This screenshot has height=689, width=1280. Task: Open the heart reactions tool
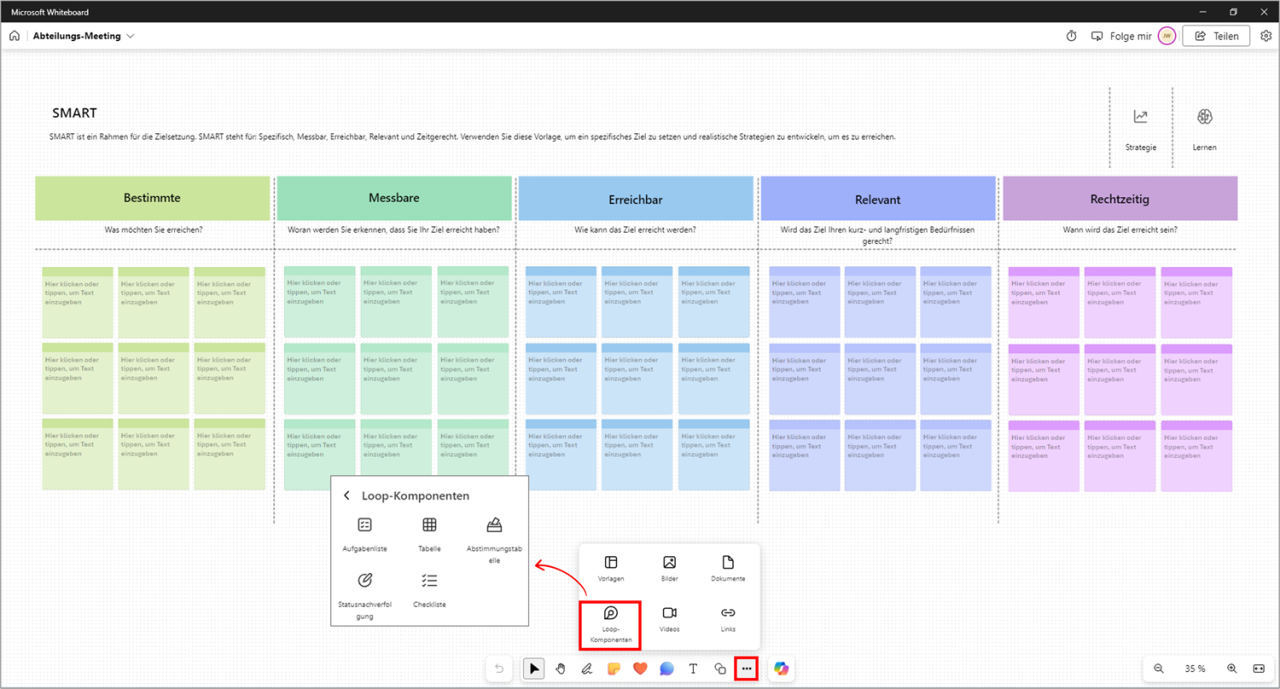tap(640, 669)
